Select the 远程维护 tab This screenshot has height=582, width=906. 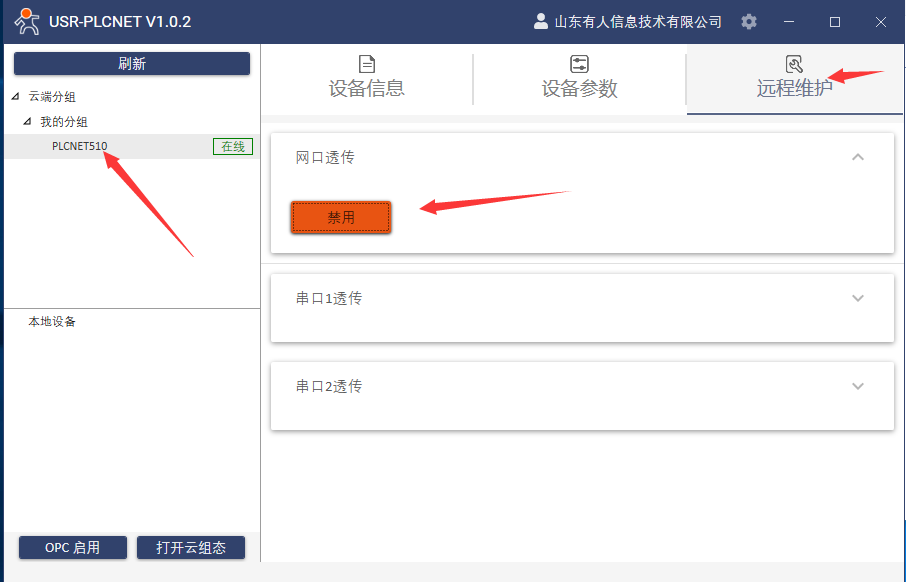coord(794,88)
